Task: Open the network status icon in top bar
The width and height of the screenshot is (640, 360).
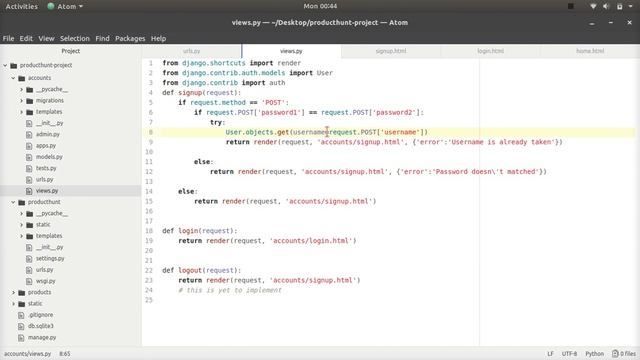Action: pos(593,6)
